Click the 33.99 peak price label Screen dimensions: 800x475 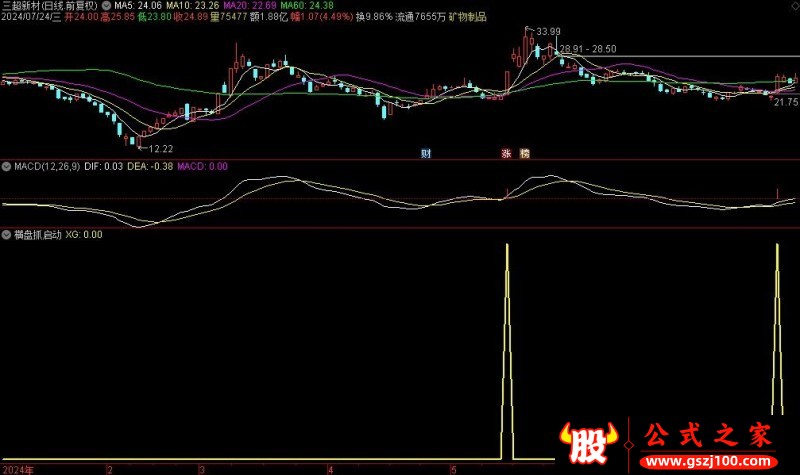548,32
